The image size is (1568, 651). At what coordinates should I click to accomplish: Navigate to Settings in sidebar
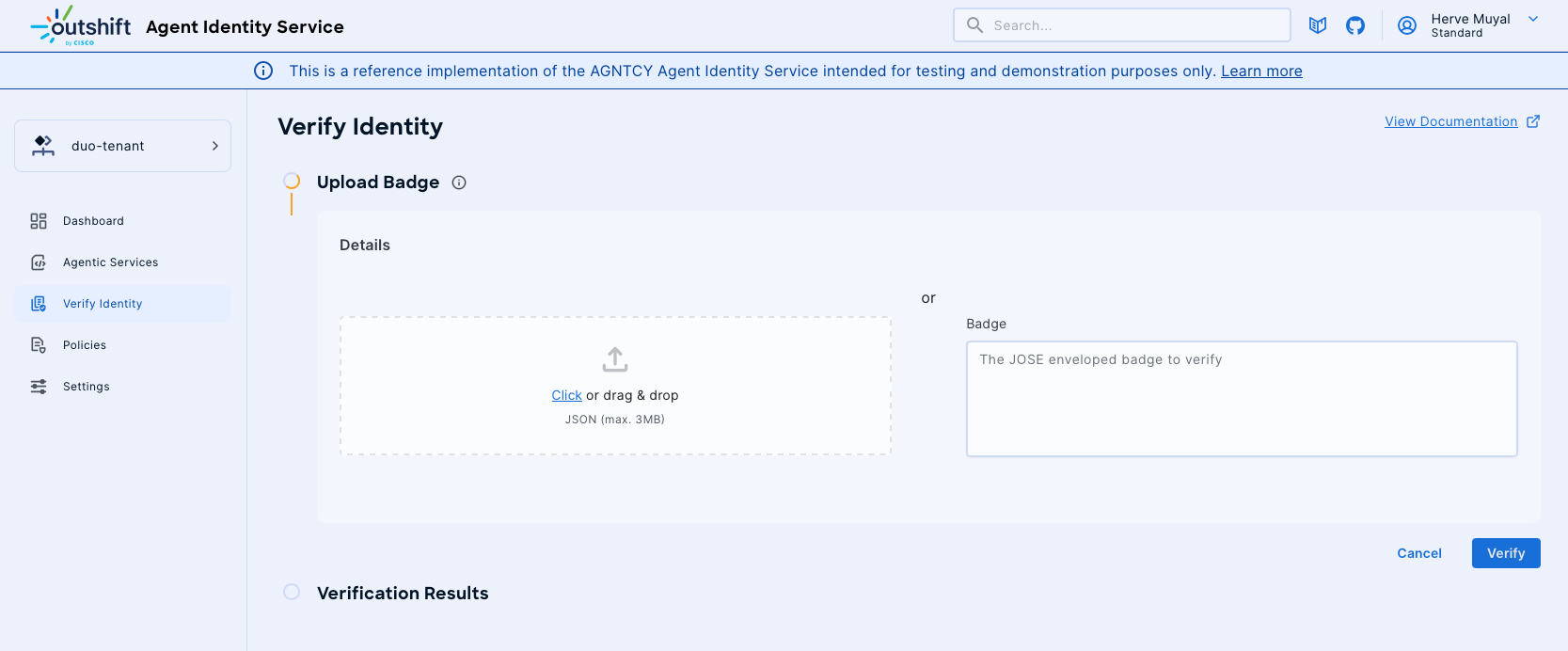coord(87,387)
